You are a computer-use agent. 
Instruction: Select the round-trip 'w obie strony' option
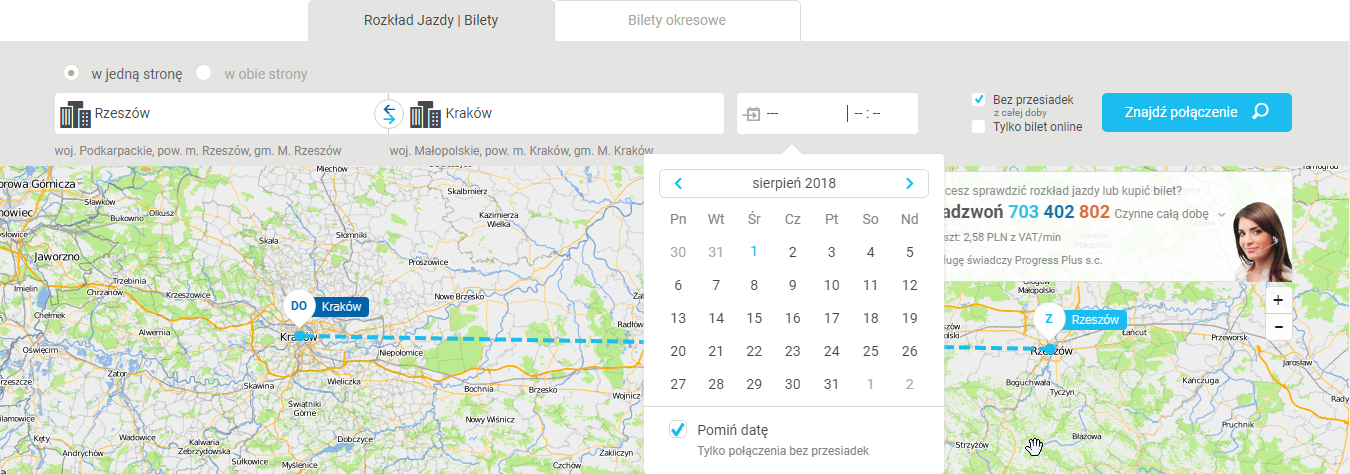click(204, 73)
